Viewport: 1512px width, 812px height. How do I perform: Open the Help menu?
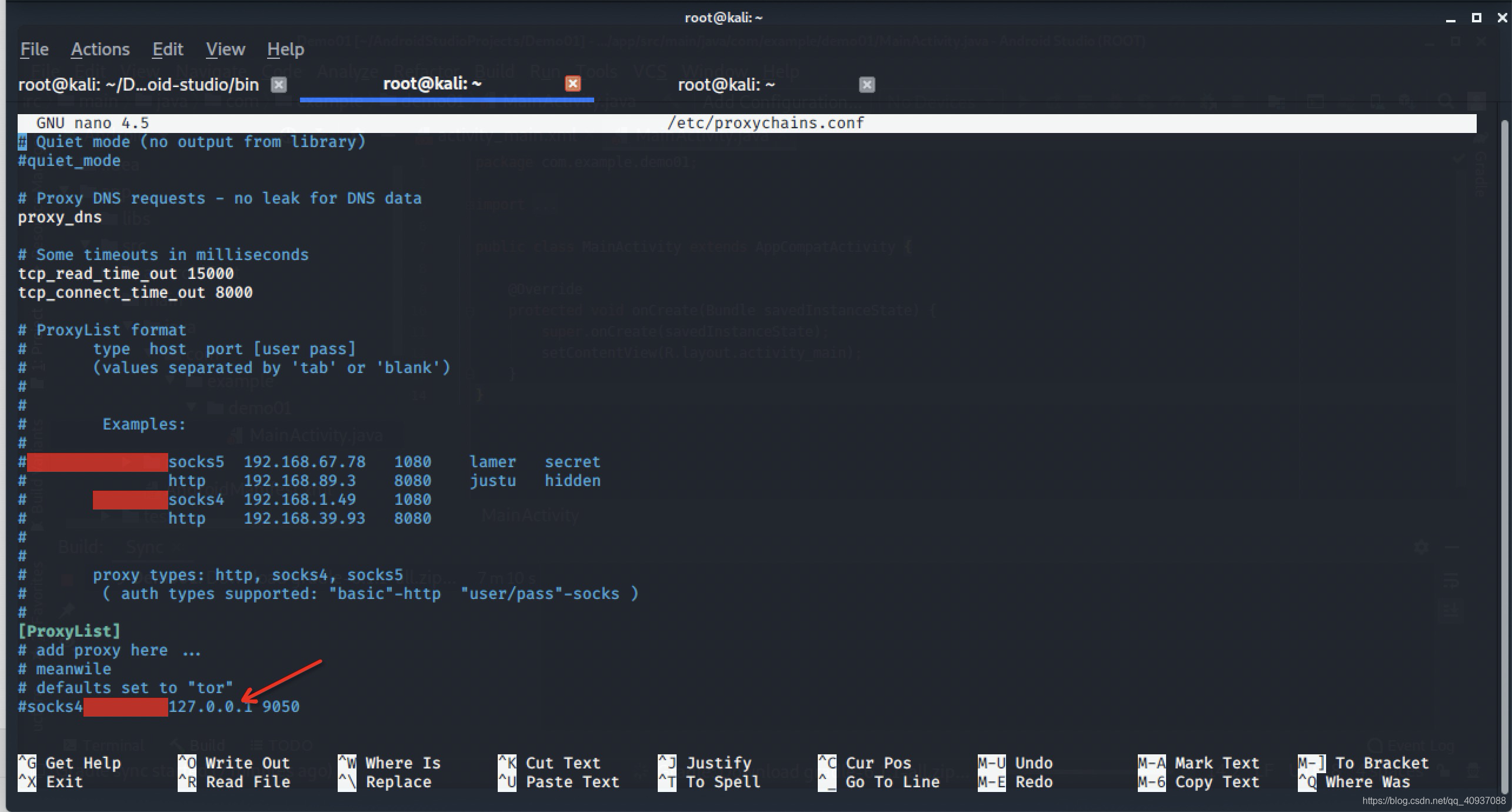pos(285,49)
